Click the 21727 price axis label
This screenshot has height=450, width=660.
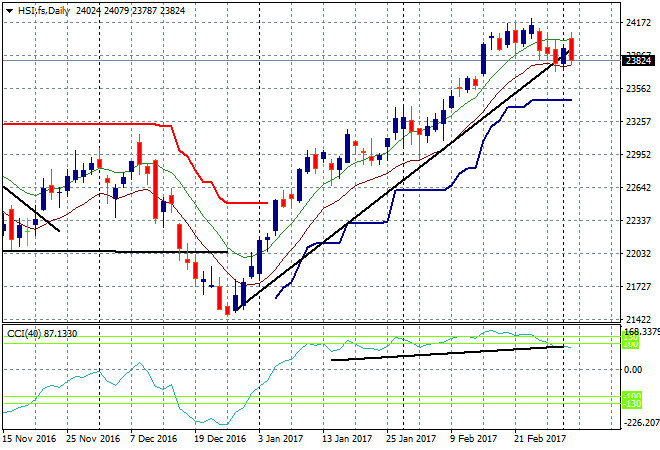tap(638, 287)
